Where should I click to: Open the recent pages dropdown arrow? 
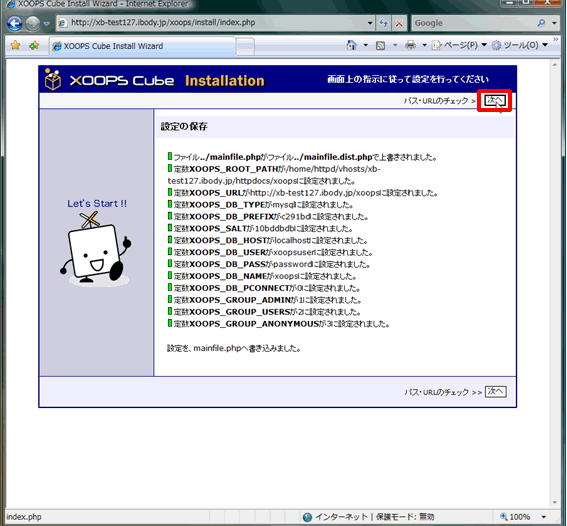point(47,24)
